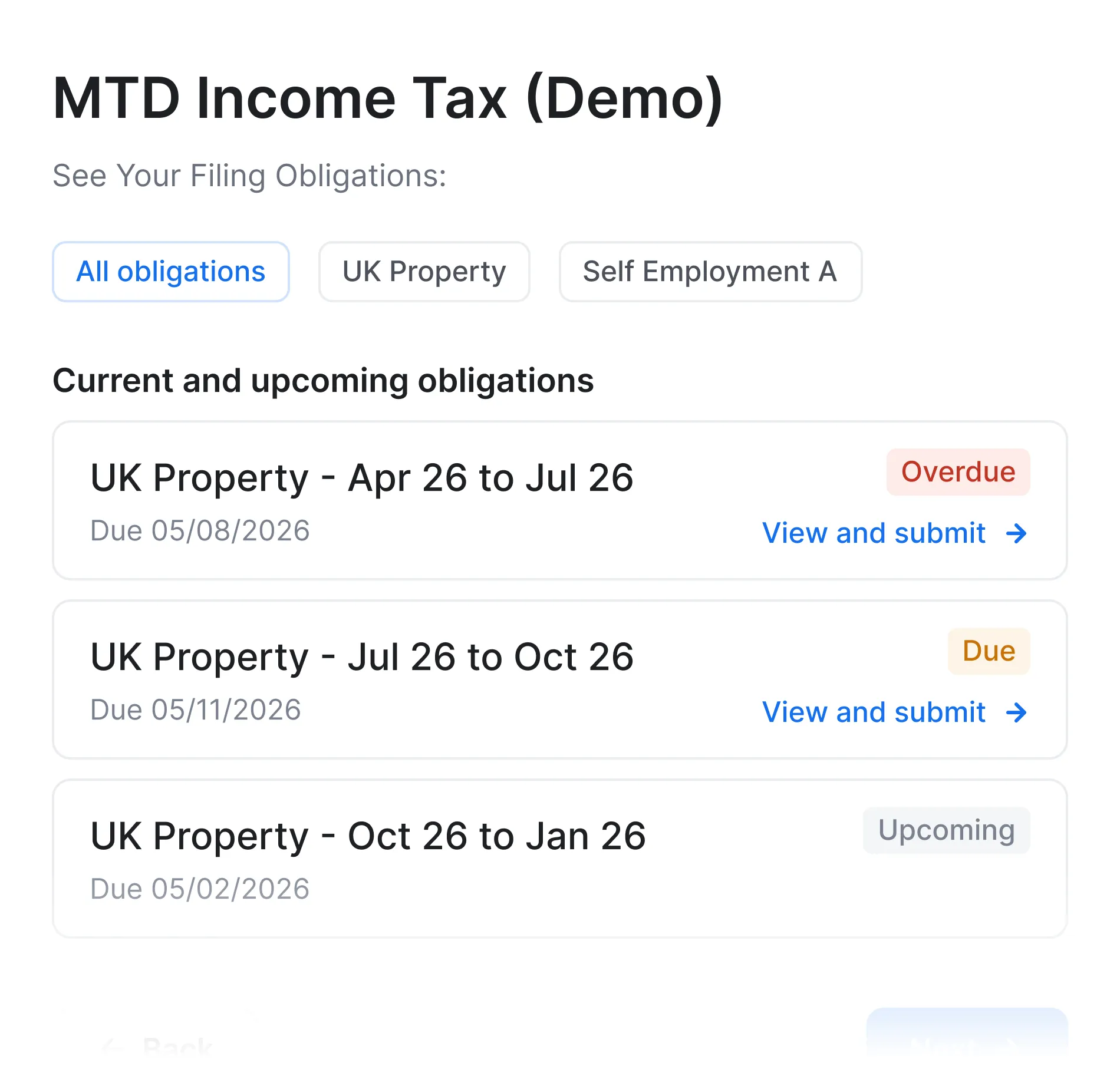This screenshot has height=1089, width=1120.
Task: Select the Self Employment A filter chip
Action: click(x=709, y=272)
